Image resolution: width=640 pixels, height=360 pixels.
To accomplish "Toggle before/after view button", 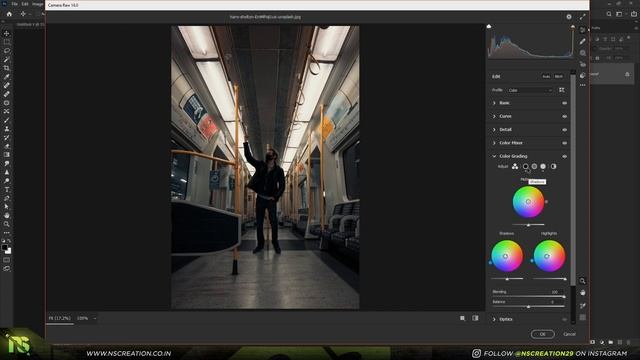I will tap(475, 318).
